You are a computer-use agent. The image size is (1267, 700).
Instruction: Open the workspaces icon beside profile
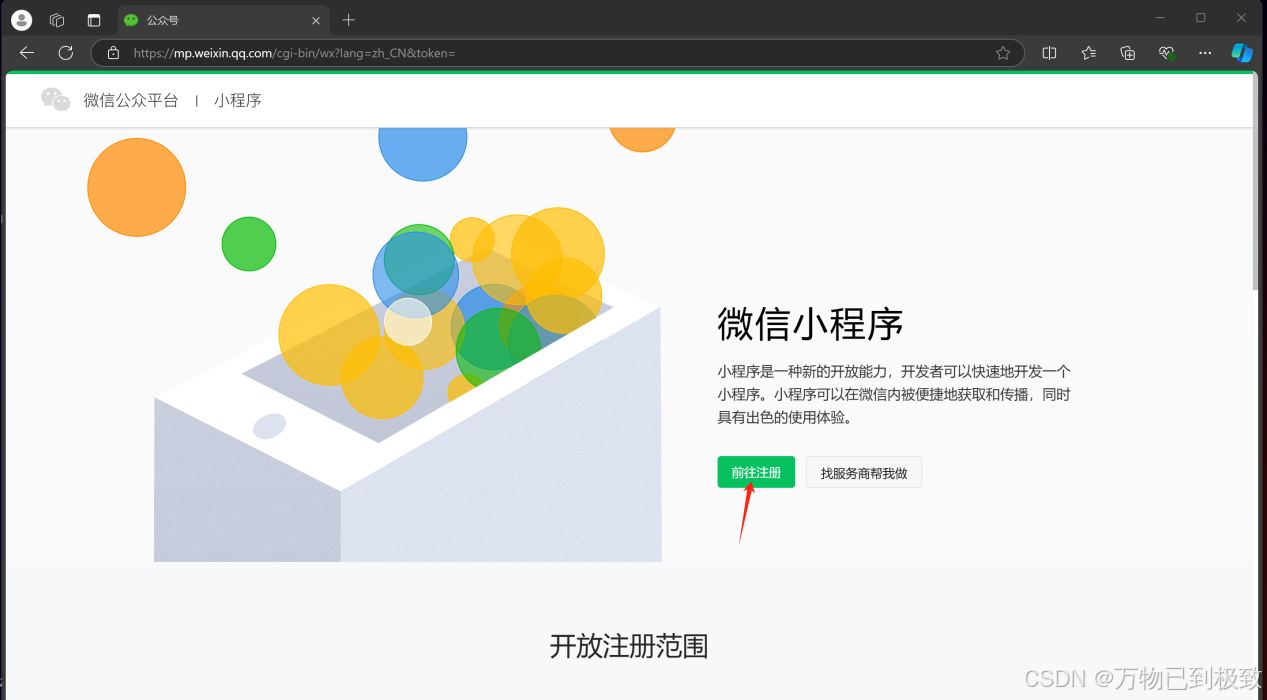point(57,20)
